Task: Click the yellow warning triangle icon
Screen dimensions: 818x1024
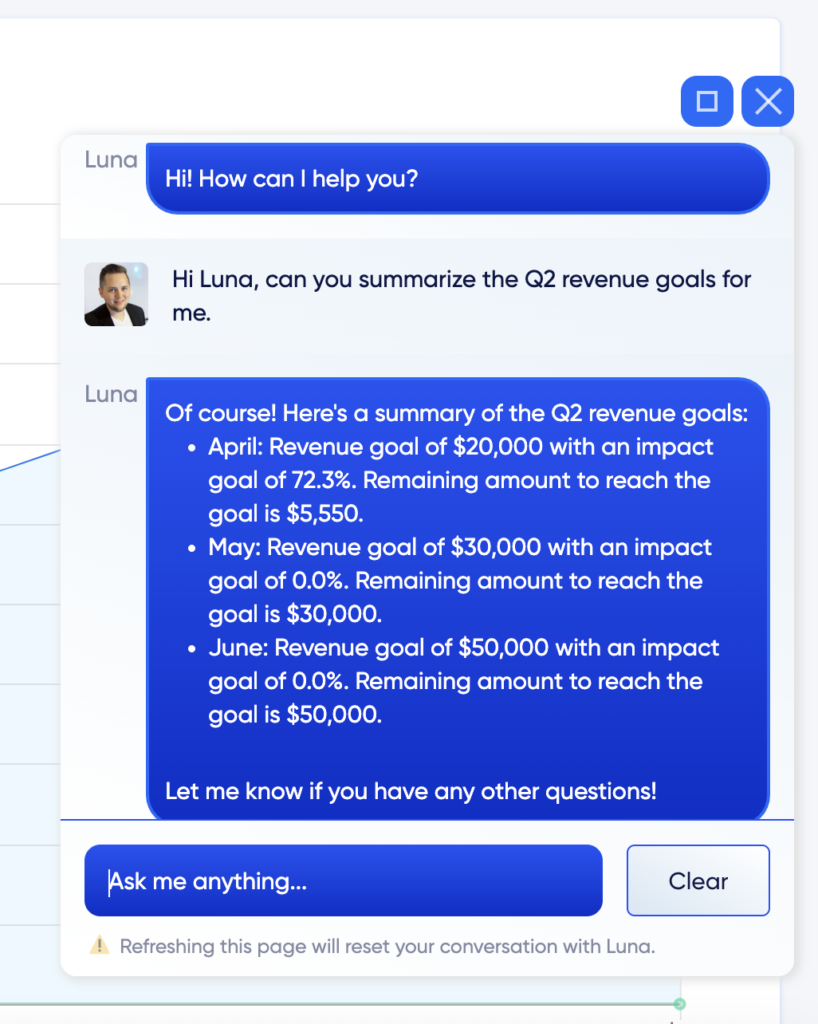Action: click(99, 945)
